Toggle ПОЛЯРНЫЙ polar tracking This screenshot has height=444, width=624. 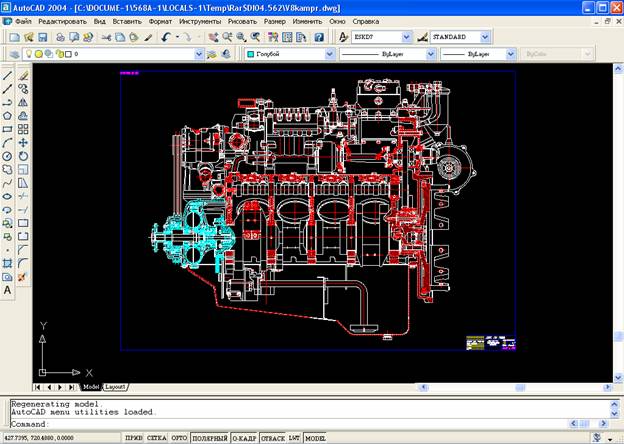(210, 438)
